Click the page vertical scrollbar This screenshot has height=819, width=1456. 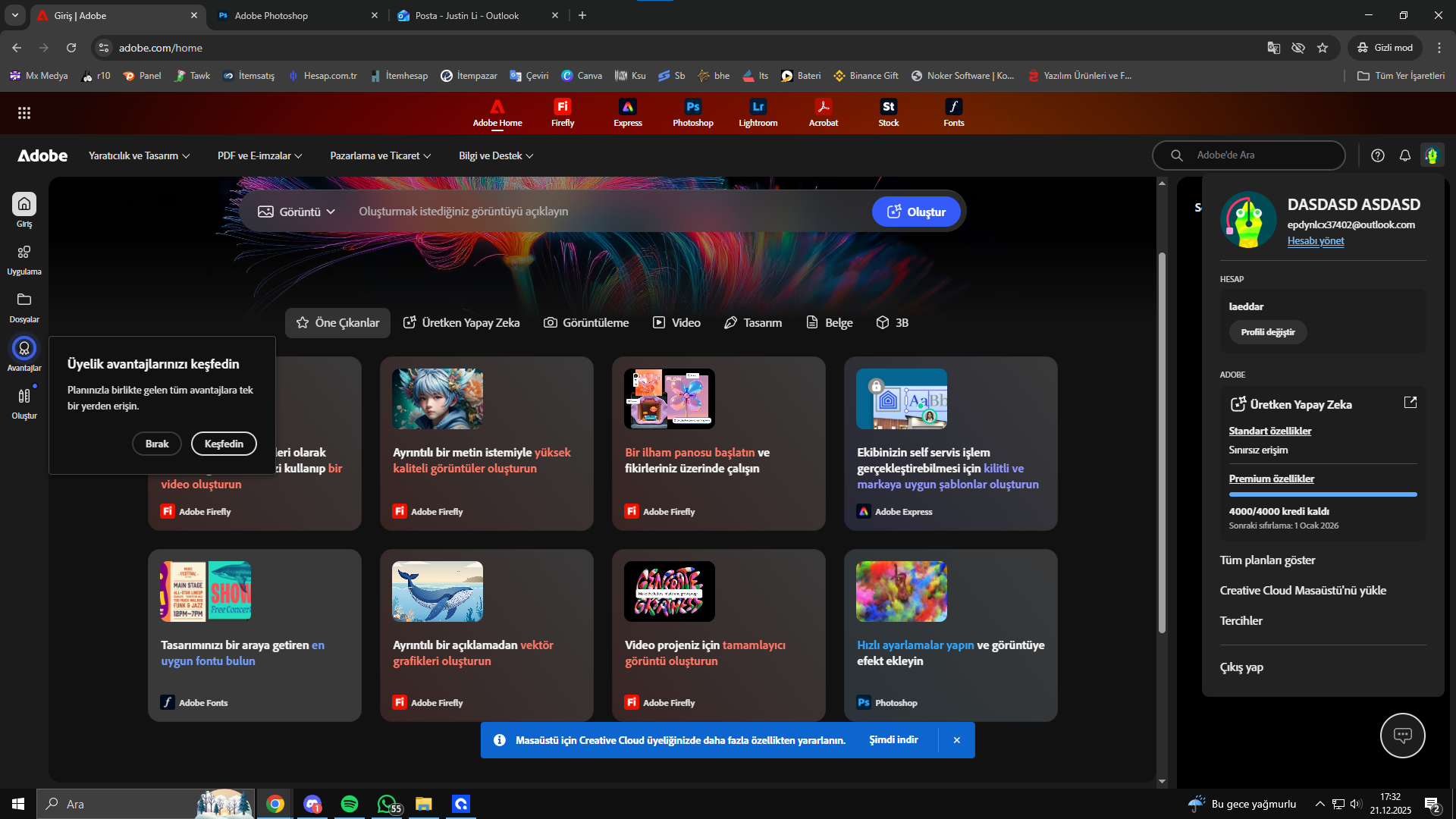(1162, 443)
